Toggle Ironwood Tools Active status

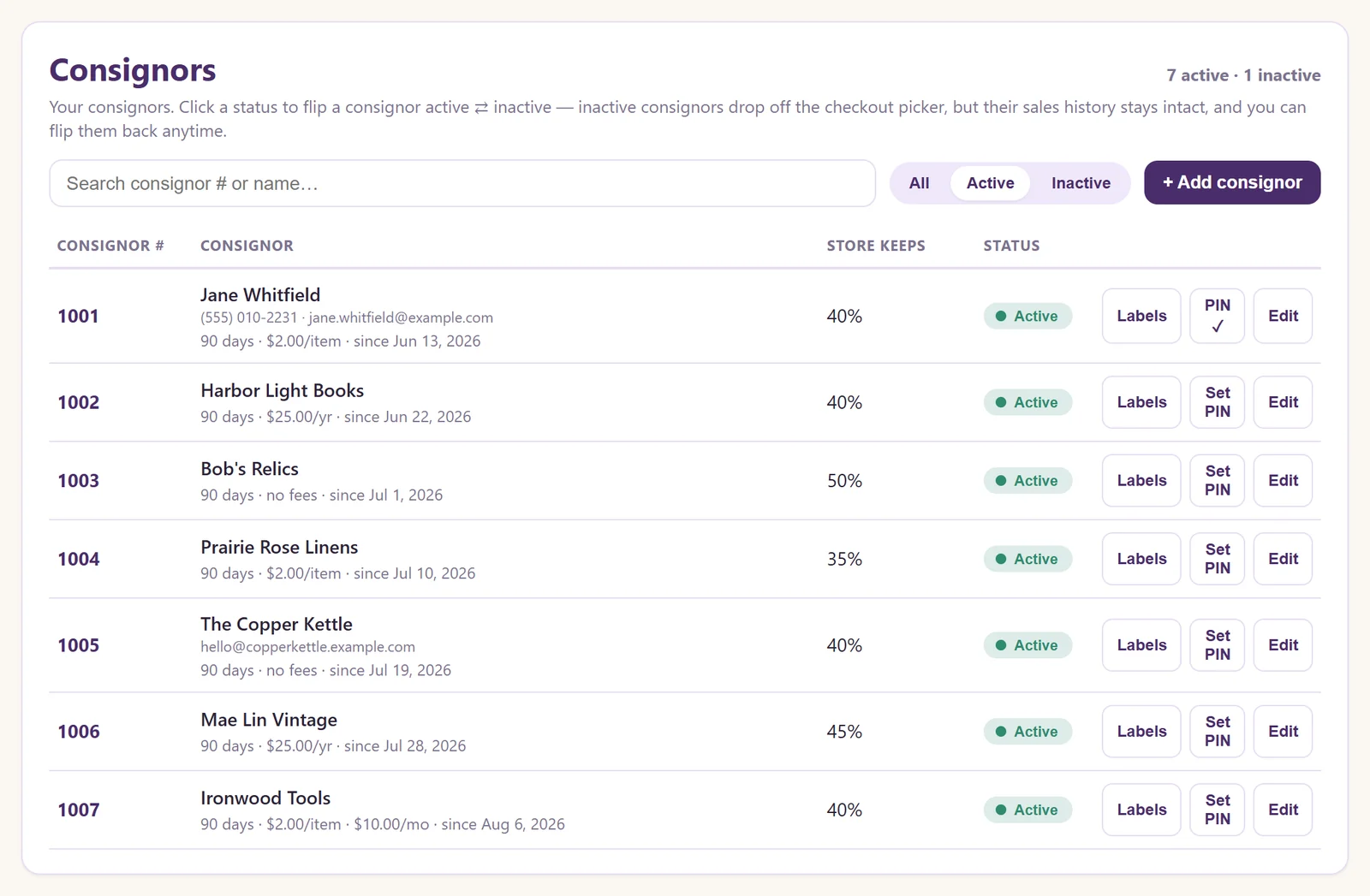1027,810
